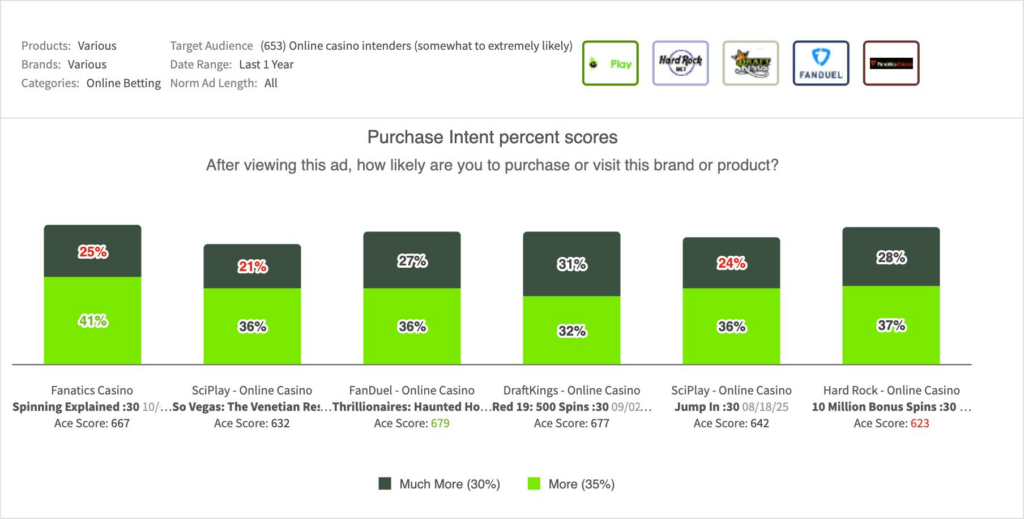Select the DraftKings logo tile
The image size is (1024, 519).
pos(750,63)
